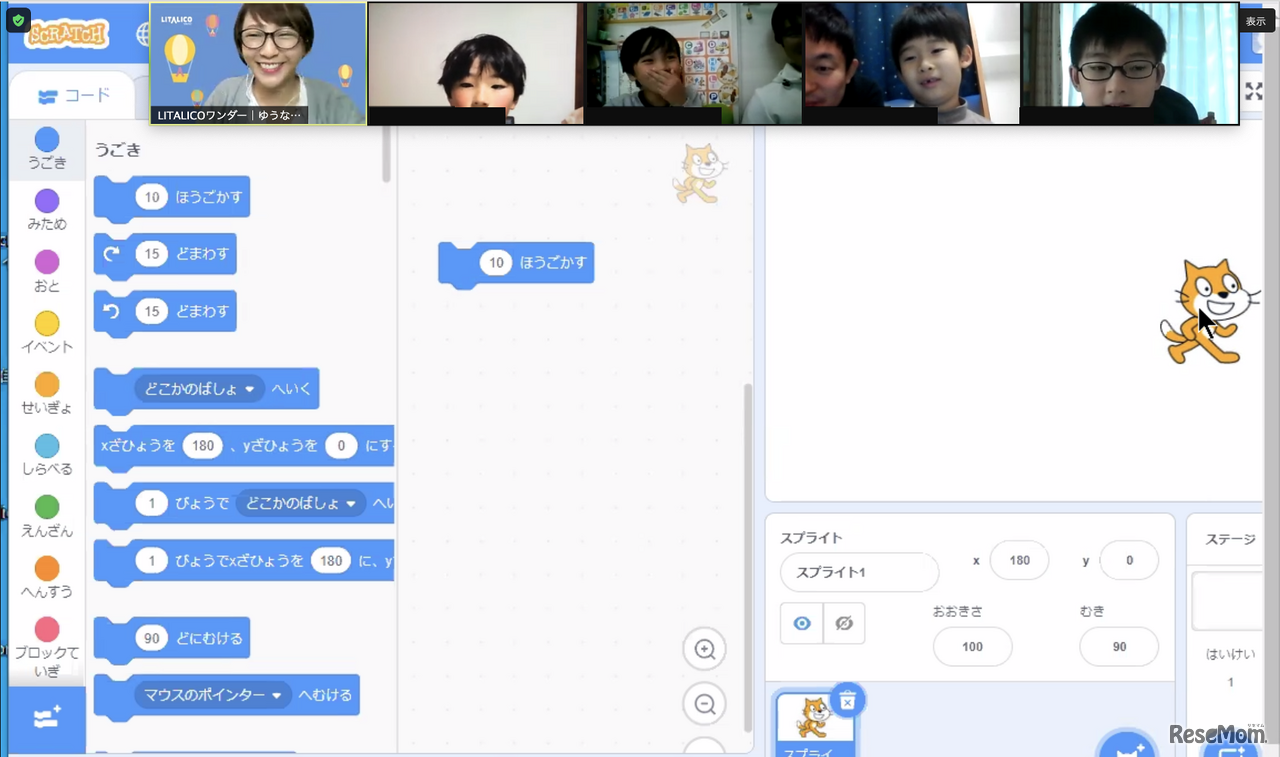Image resolution: width=1280 pixels, height=757 pixels.
Task: Select the purple みため category swatch
Action: tap(47, 201)
